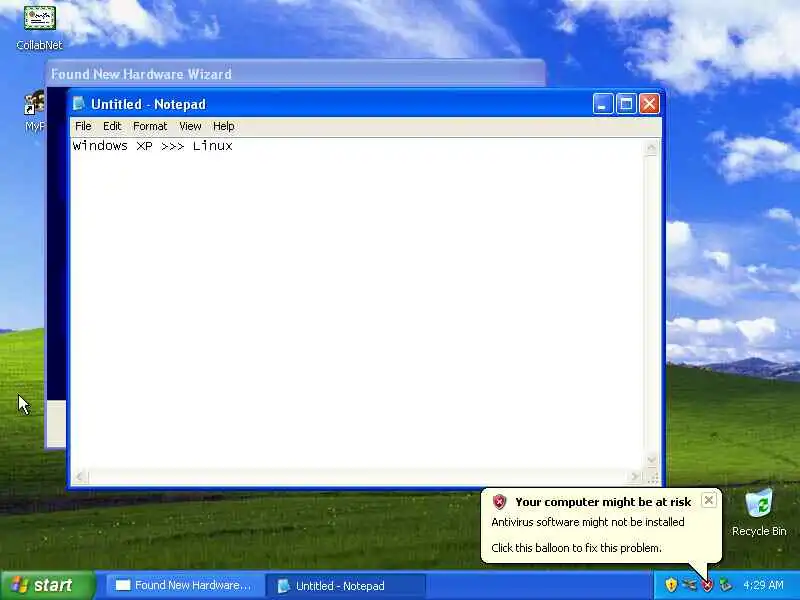Open the Help menu in Notepad

[223, 126]
